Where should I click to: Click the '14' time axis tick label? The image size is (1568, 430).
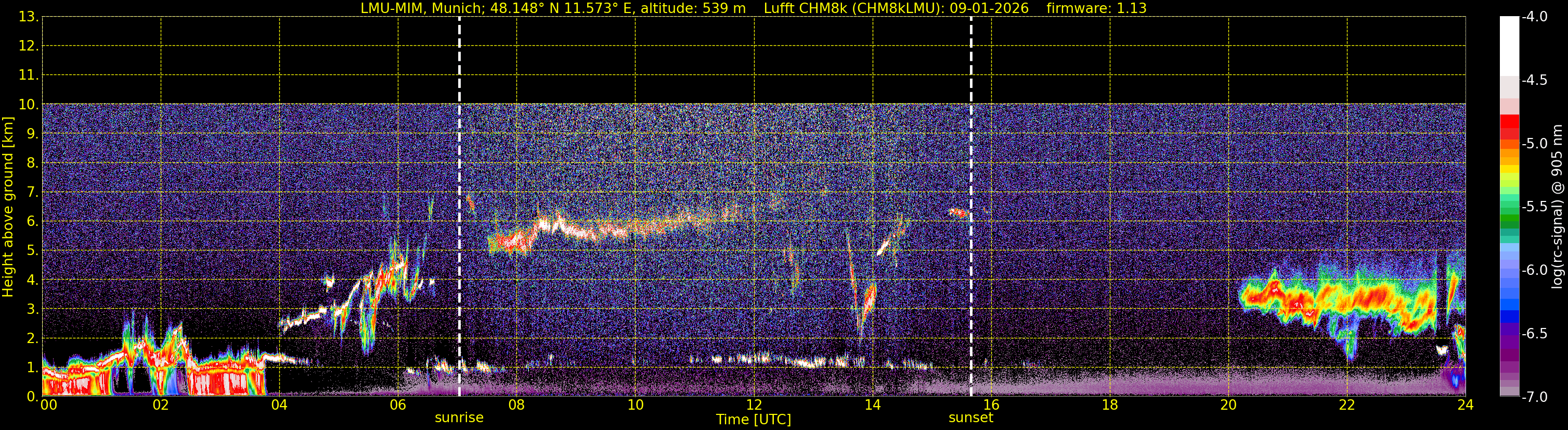pos(872,405)
